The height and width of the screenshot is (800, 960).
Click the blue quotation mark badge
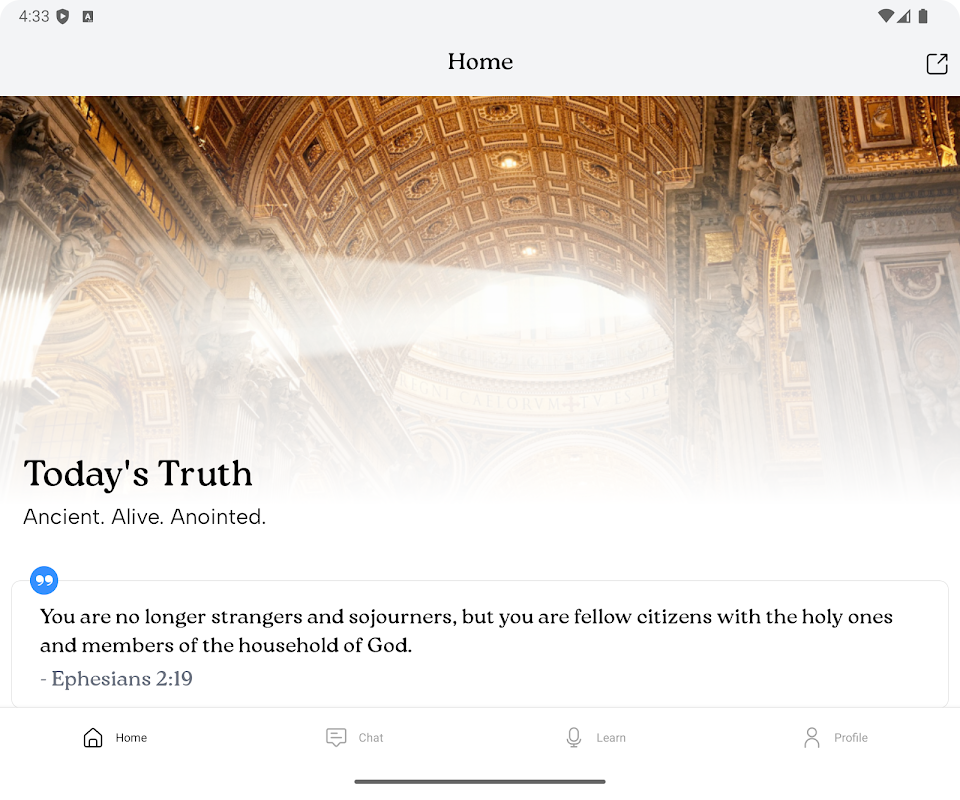[x=44, y=580]
